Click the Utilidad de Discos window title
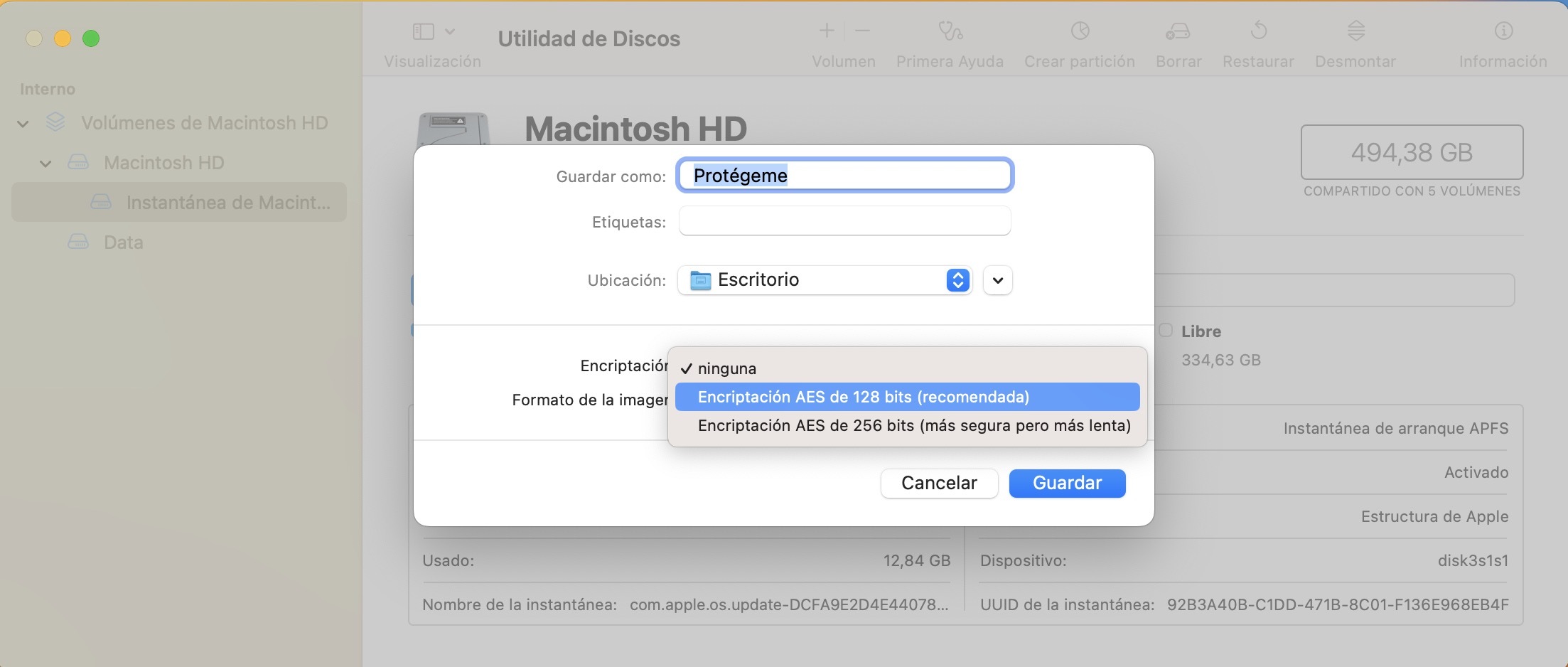 589,38
